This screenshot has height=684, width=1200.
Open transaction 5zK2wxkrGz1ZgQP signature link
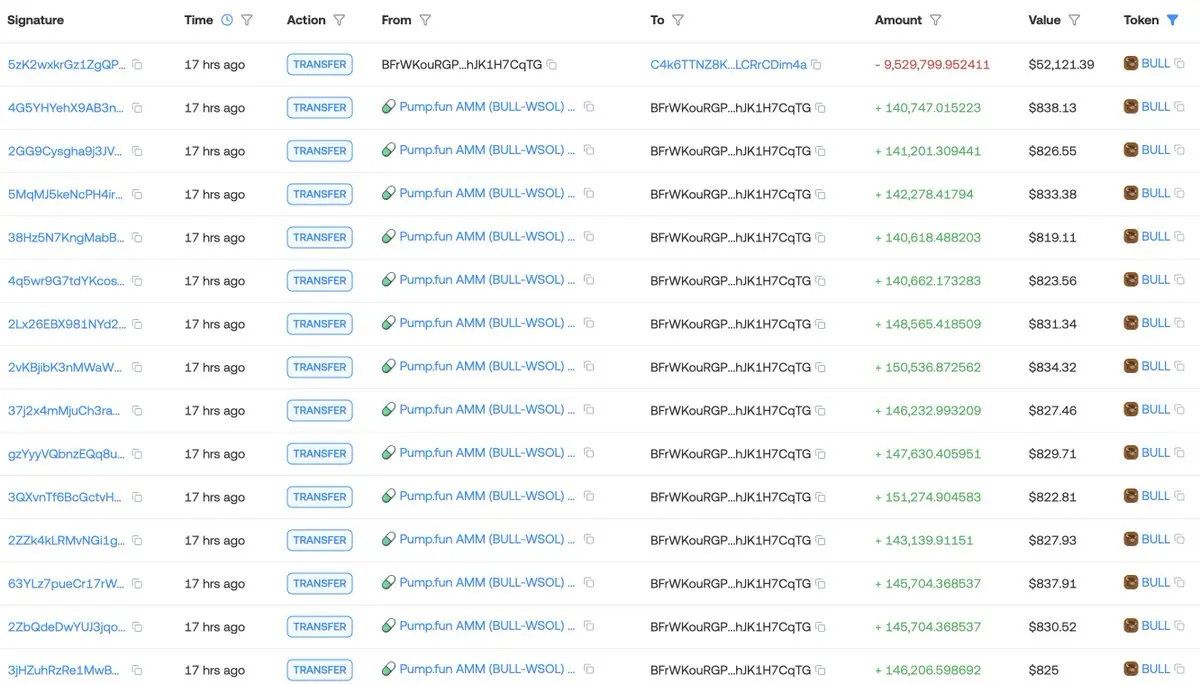point(67,65)
